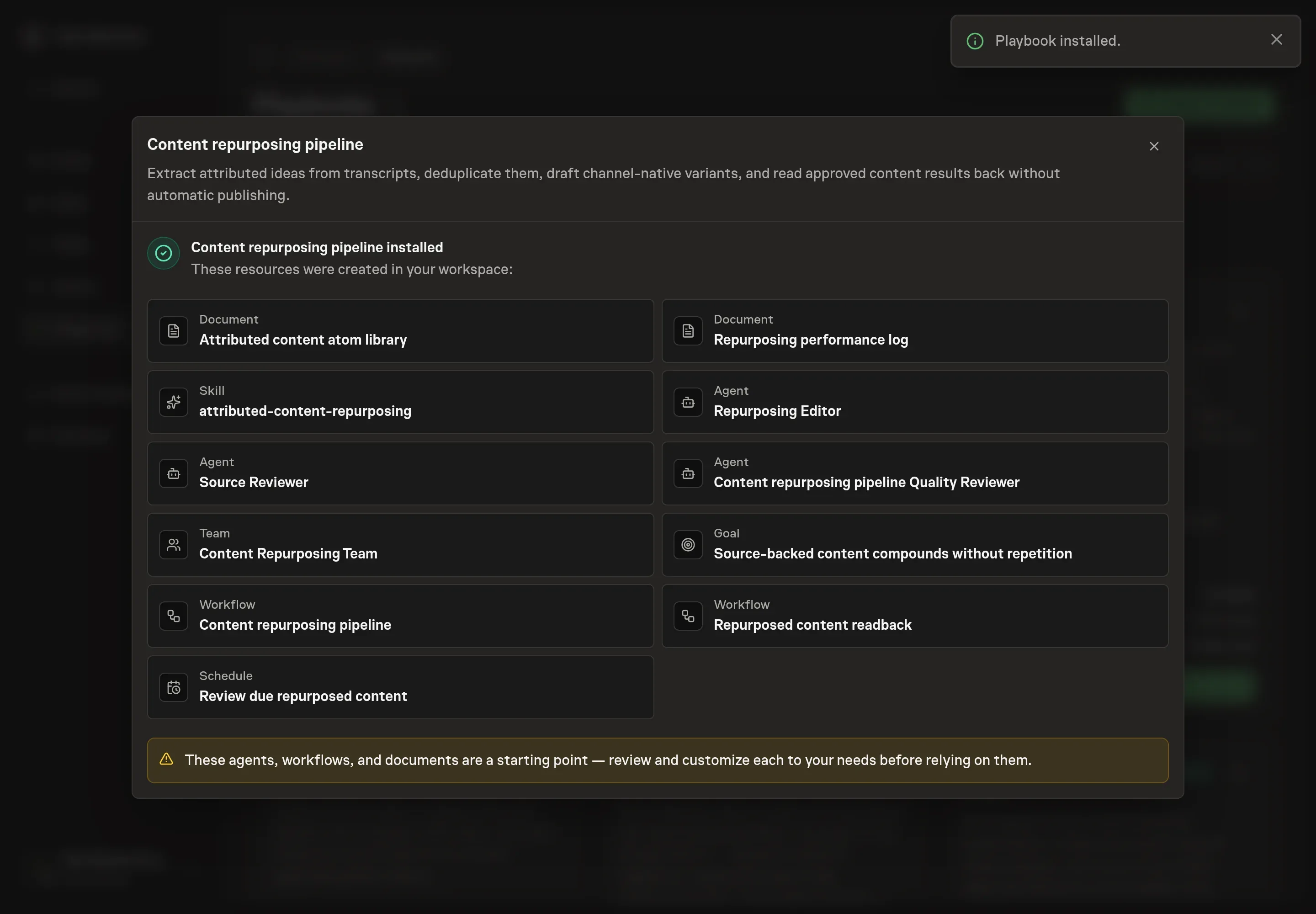Click robot agent icon for Repurposing Editor
The image size is (1316, 914).
click(x=688, y=402)
